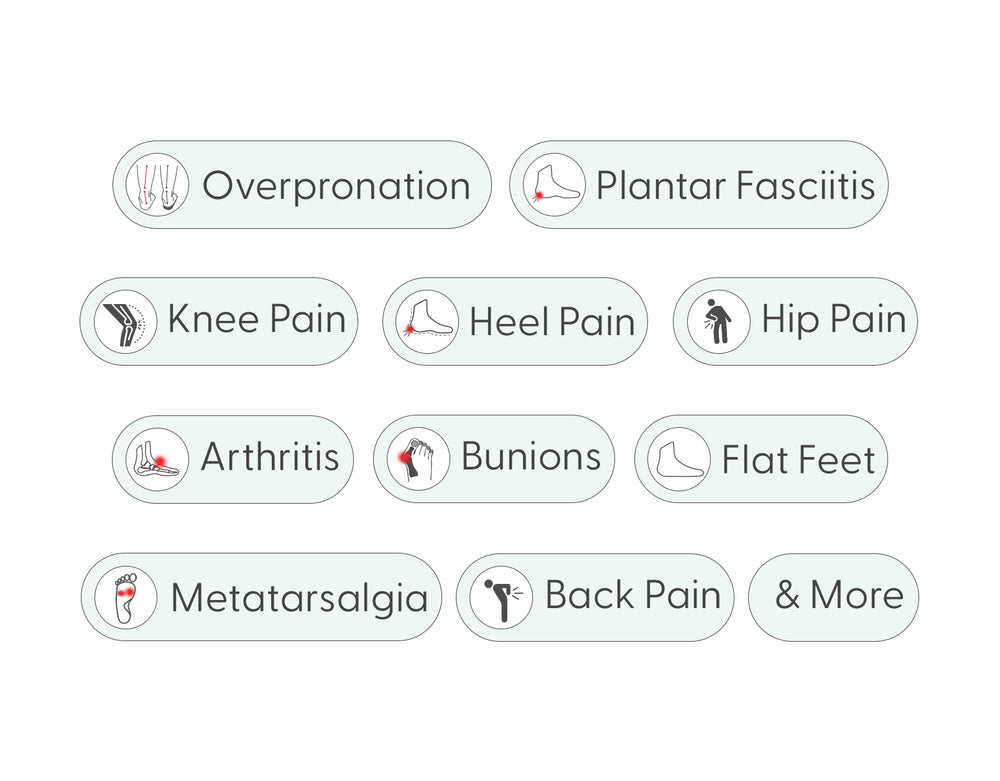Click the Knee Pain joint icon
The height and width of the screenshot is (781, 1000).
coord(125,321)
